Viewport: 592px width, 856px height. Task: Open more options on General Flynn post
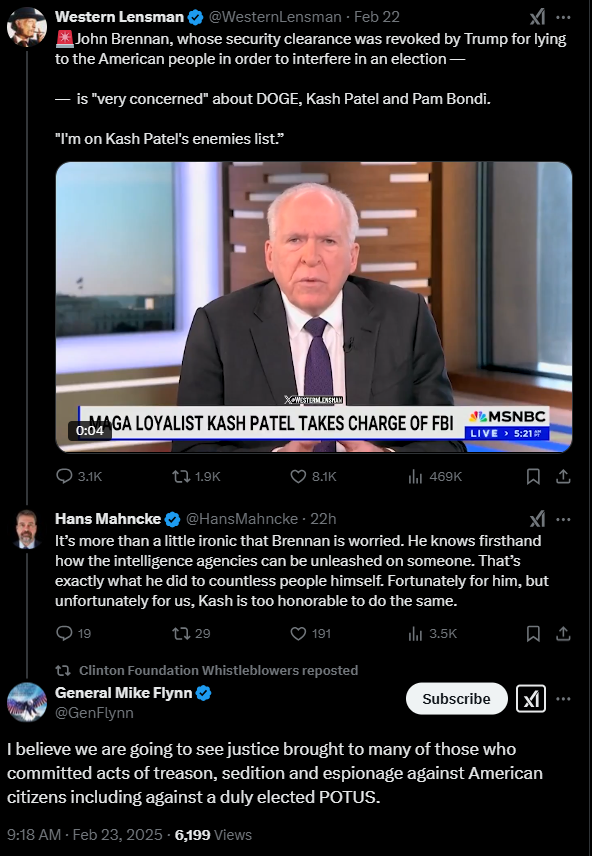tap(563, 699)
